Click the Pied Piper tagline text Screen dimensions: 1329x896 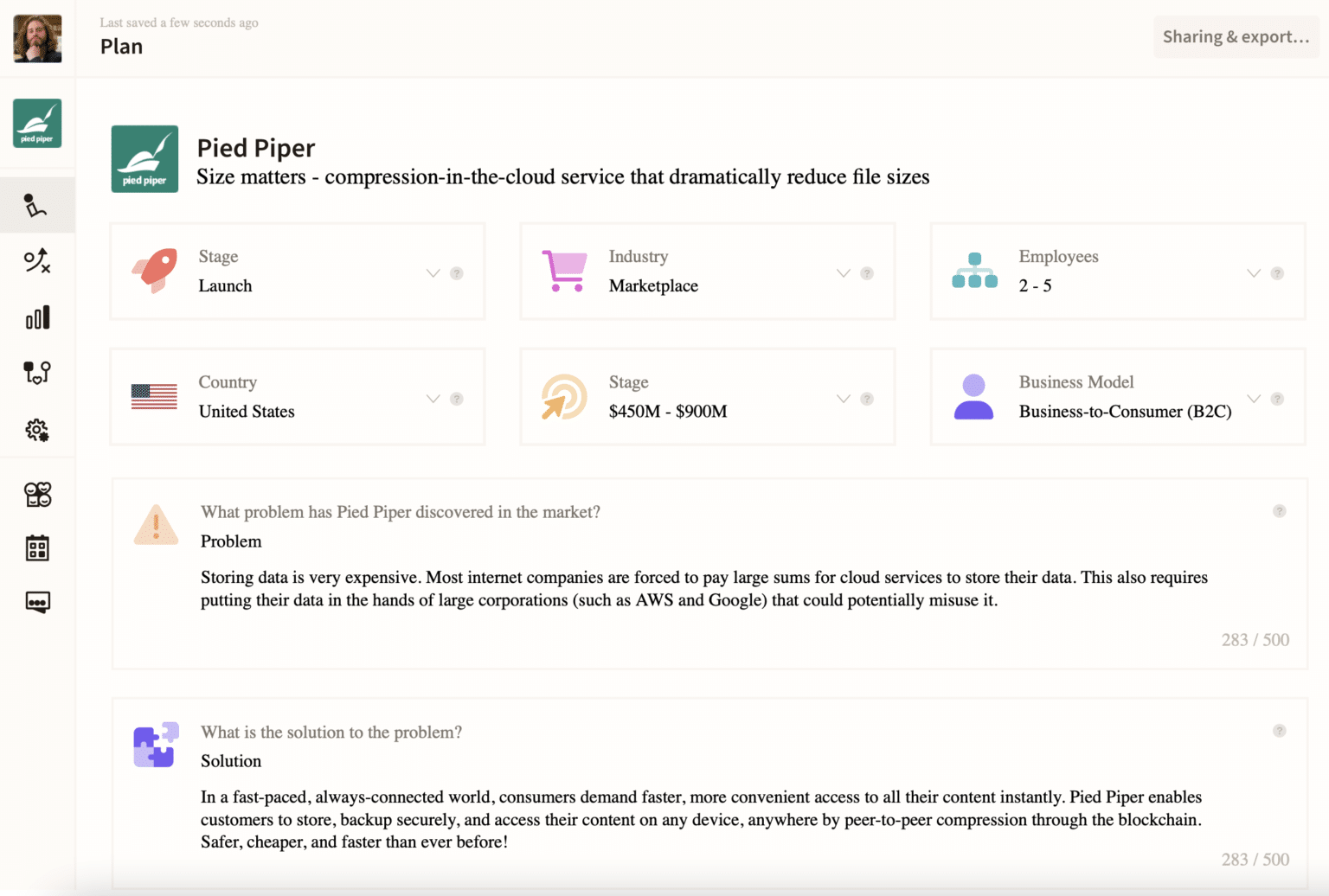pos(562,177)
